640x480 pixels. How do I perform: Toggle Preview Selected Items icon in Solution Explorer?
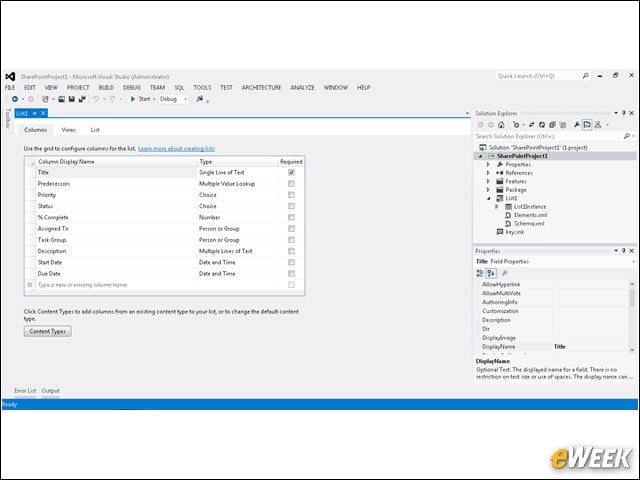(x=587, y=125)
